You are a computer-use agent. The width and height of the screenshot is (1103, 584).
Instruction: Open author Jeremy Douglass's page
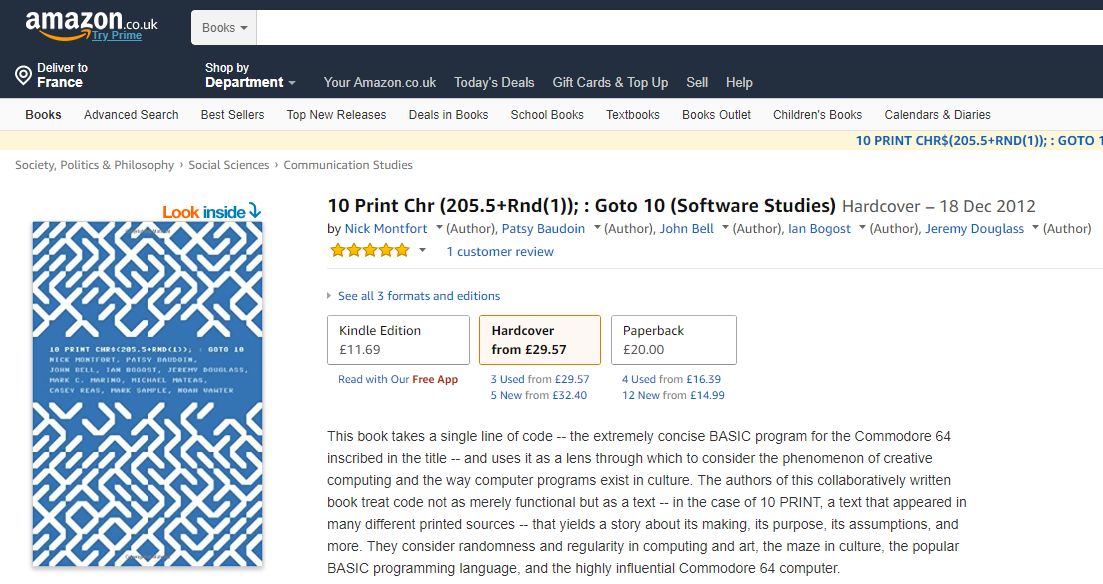974,229
